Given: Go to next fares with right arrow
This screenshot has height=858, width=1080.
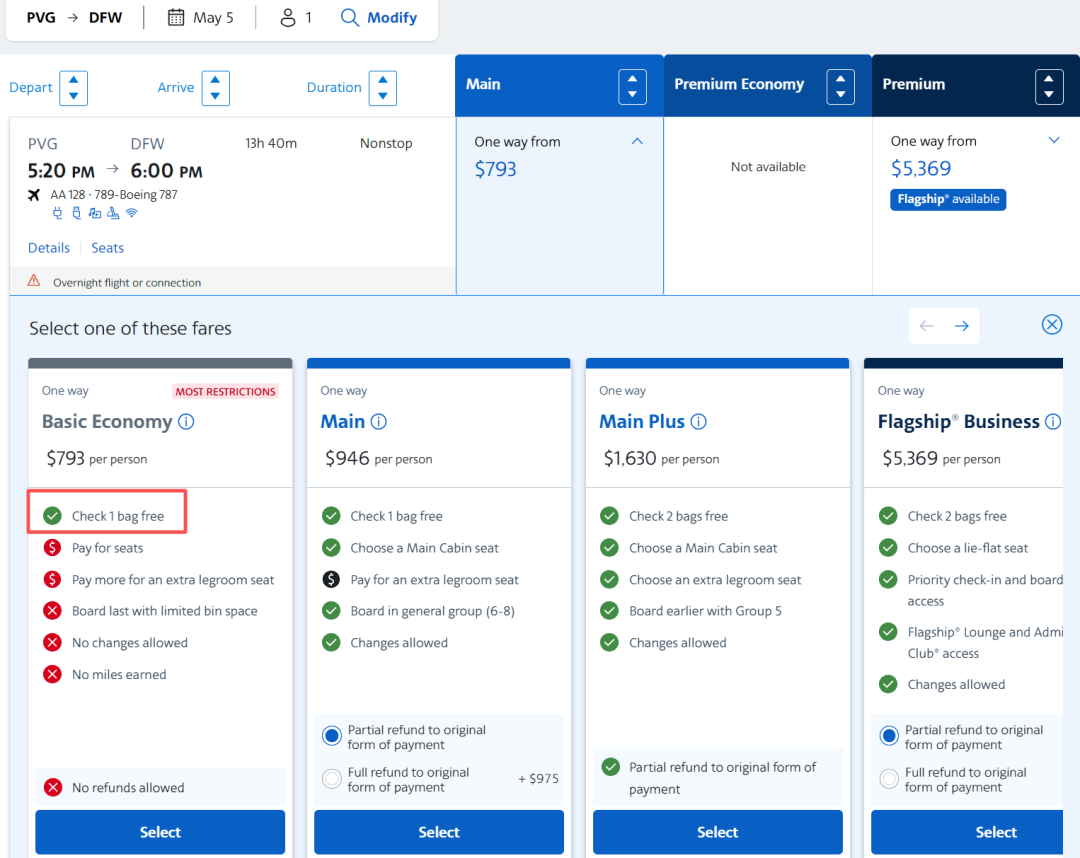Looking at the screenshot, I should click(961, 326).
